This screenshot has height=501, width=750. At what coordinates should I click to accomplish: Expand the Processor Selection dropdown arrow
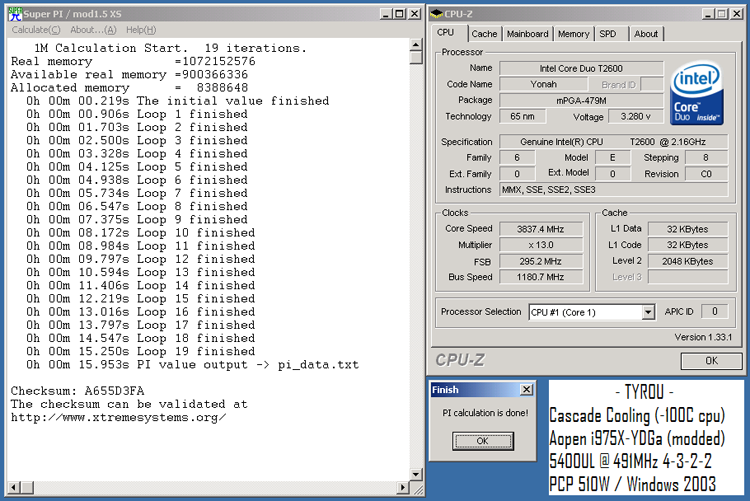(648, 312)
